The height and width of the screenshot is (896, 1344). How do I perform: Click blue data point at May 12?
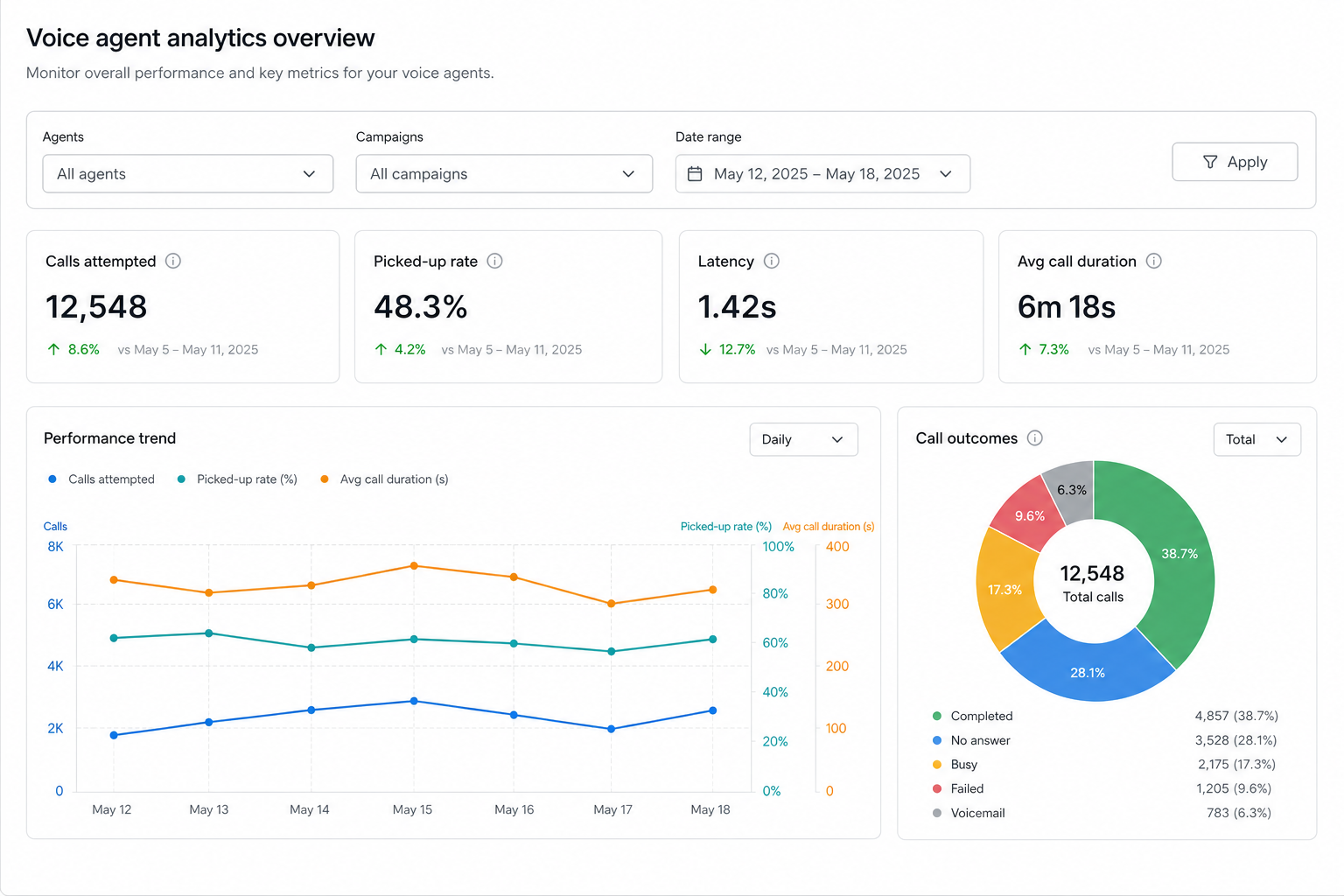tap(114, 735)
